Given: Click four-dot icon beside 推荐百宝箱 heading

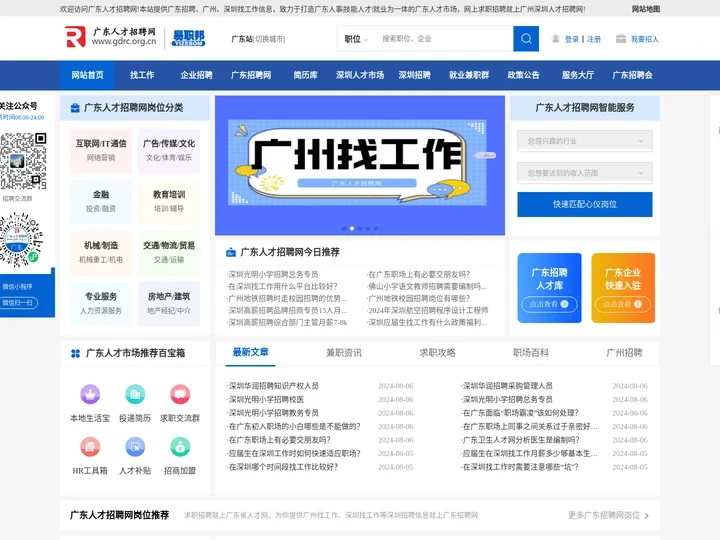Looking at the screenshot, I should pyautogui.click(x=75, y=354).
